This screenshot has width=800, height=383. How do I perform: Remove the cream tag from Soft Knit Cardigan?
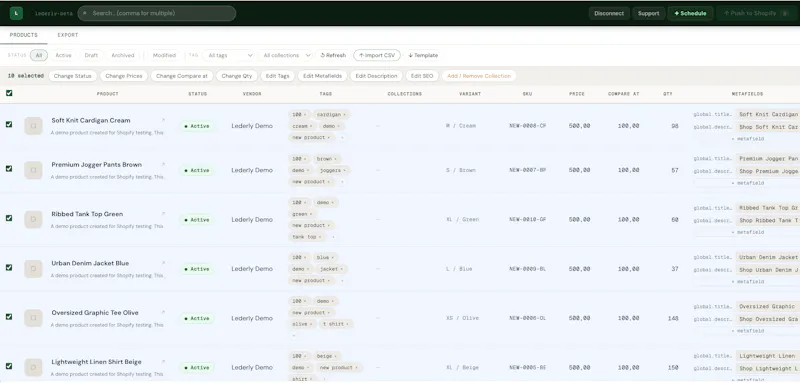pos(311,126)
